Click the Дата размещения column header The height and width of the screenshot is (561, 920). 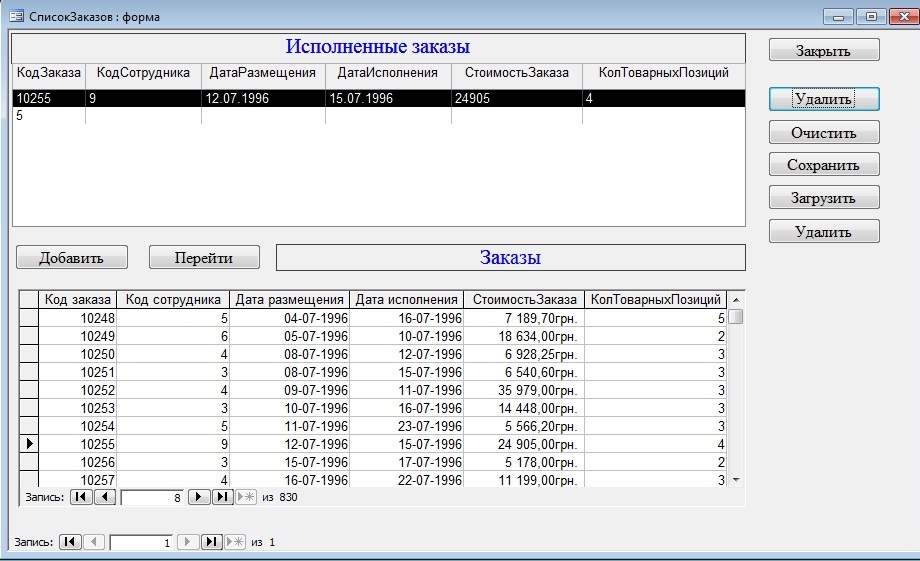tap(289, 299)
